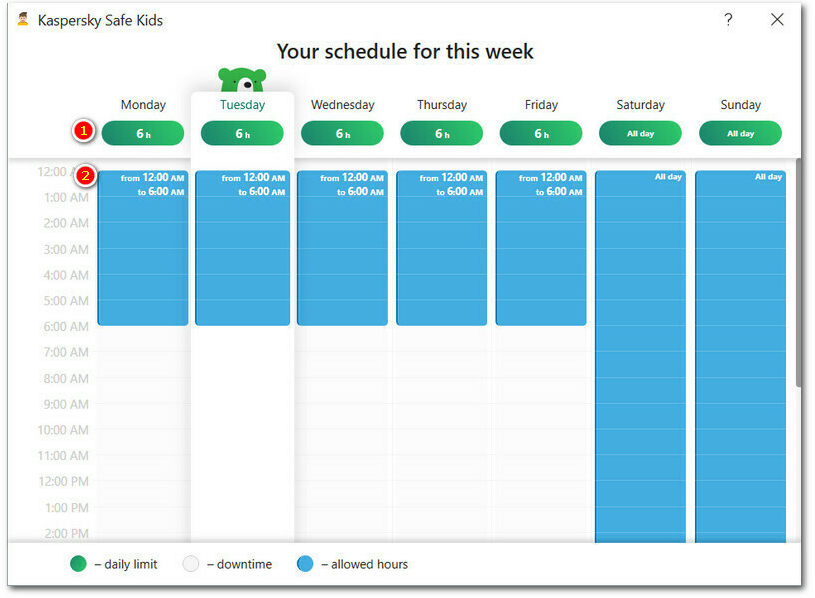Select the Wednesday day header
The image size is (815, 598).
pyautogui.click(x=342, y=105)
